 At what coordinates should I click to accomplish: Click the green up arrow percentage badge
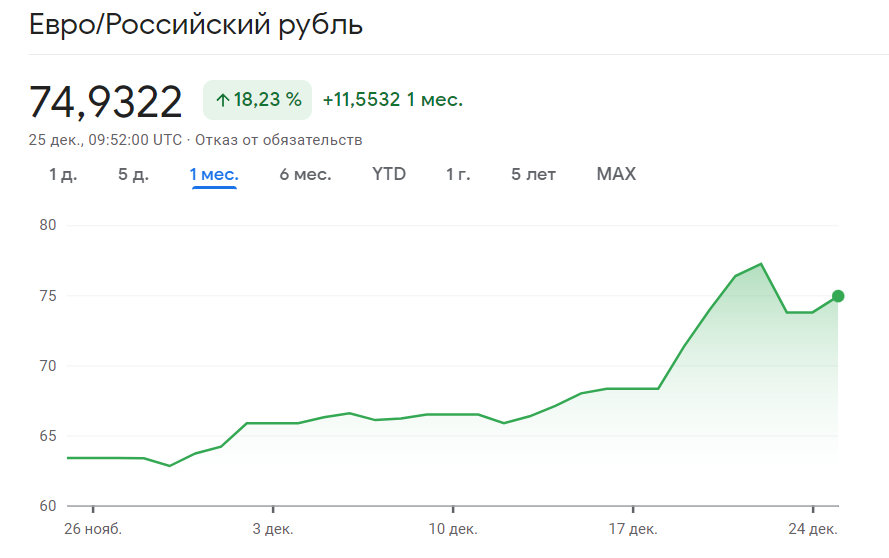click(x=258, y=100)
